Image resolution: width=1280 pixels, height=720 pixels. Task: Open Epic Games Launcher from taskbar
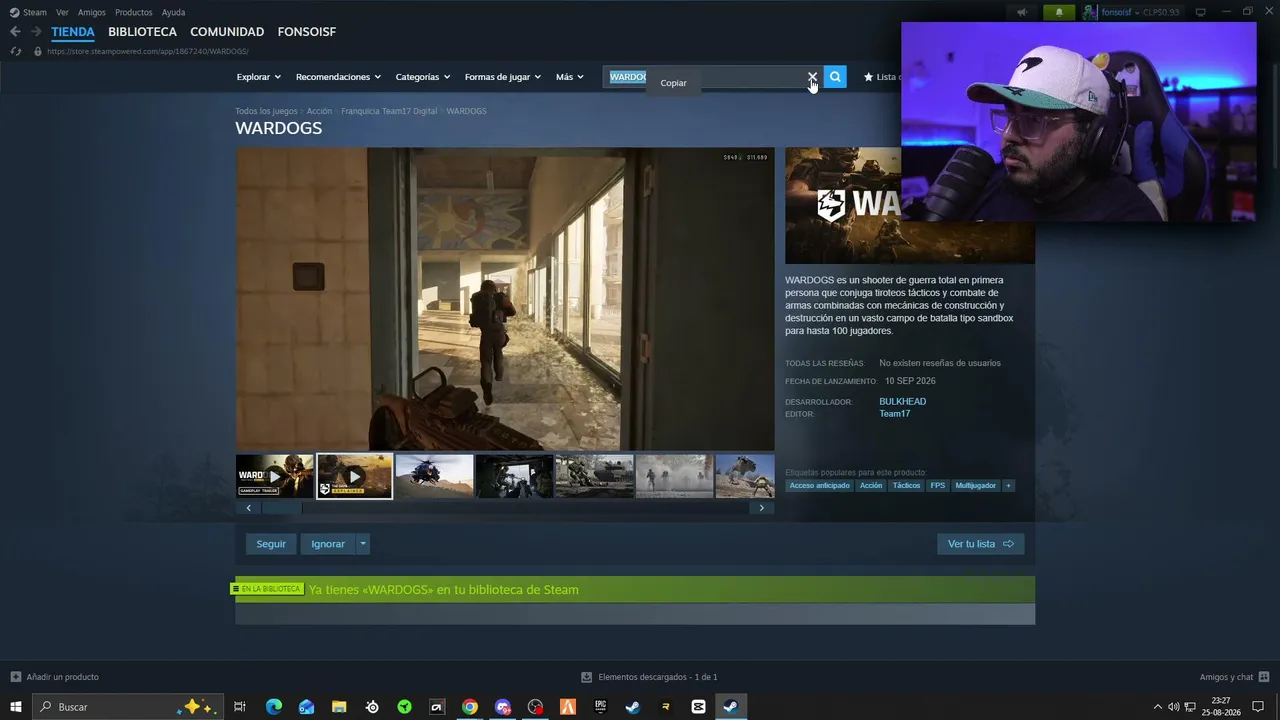pyautogui.click(x=600, y=707)
